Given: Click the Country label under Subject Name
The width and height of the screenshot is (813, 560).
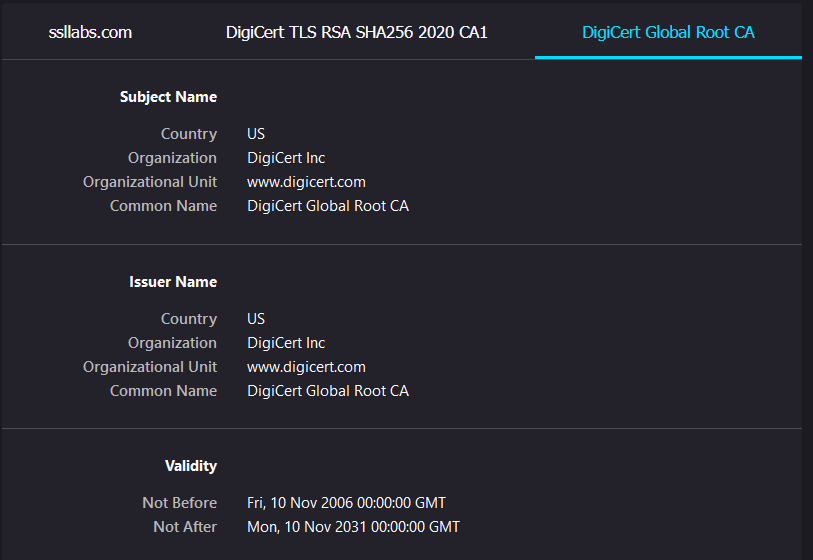Looking at the screenshot, I should click(x=189, y=134).
